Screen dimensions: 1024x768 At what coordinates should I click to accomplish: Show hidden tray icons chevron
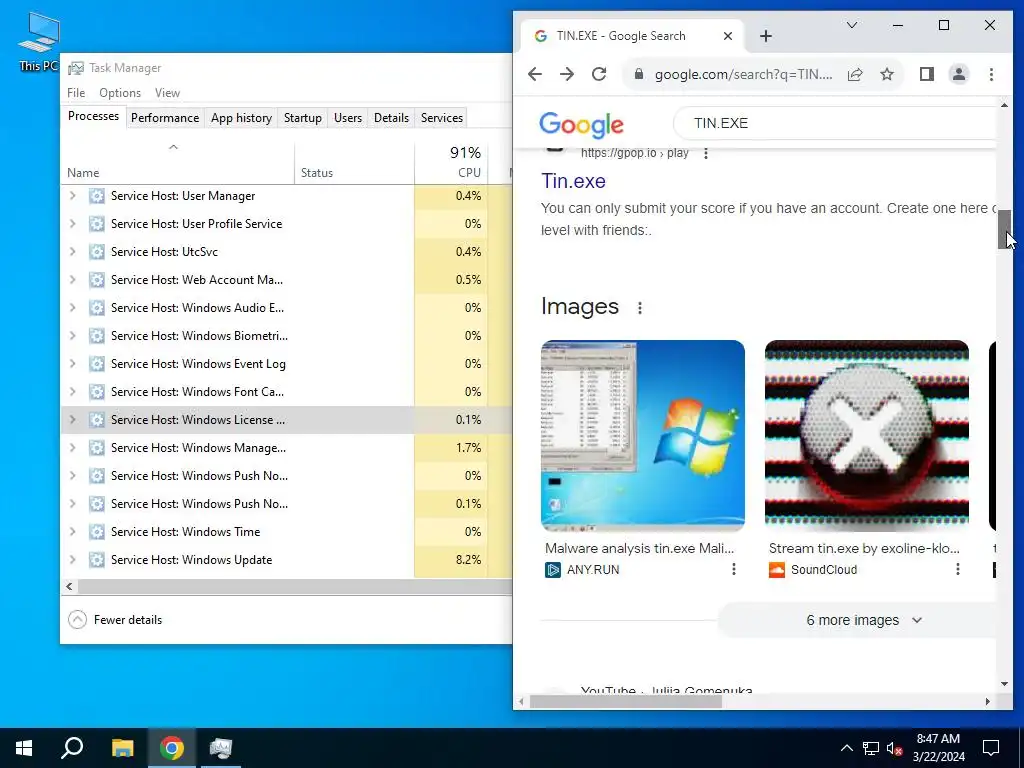pyautogui.click(x=846, y=748)
